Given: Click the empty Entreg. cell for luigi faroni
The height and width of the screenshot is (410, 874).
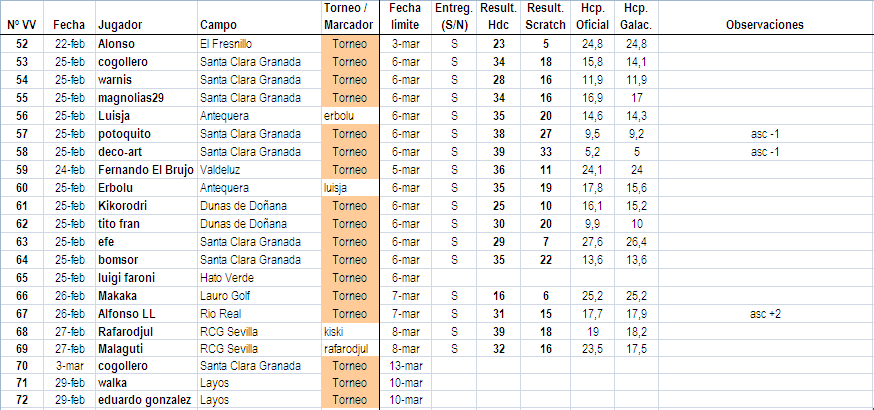Looking at the screenshot, I should [x=454, y=278].
